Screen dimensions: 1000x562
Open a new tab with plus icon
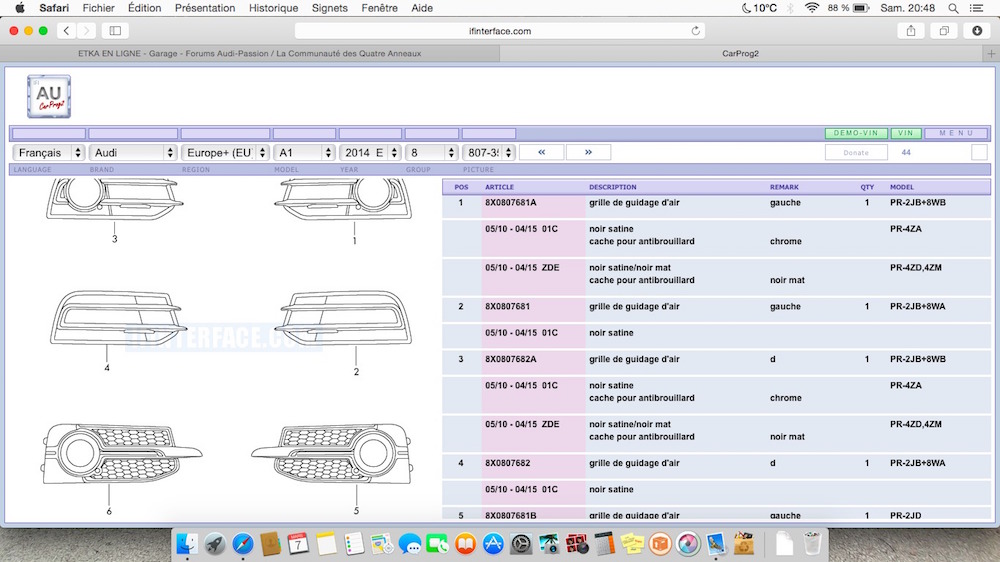tap(990, 53)
